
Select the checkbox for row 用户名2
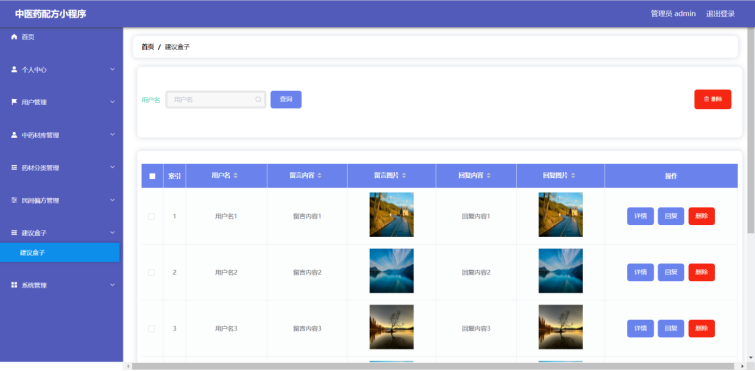tap(151, 272)
